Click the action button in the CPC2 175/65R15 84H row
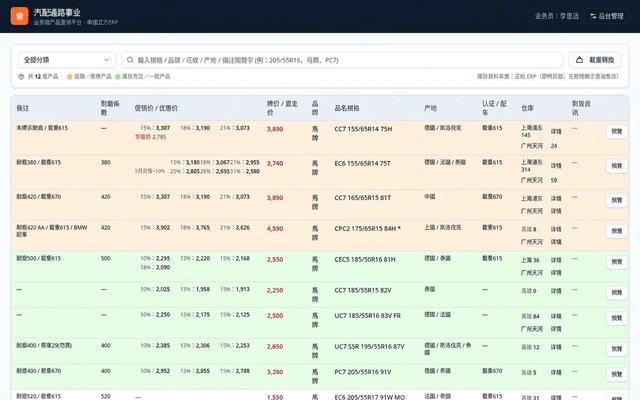Image resolution: width=640 pixels, height=400 pixels. click(x=616, y=231)
